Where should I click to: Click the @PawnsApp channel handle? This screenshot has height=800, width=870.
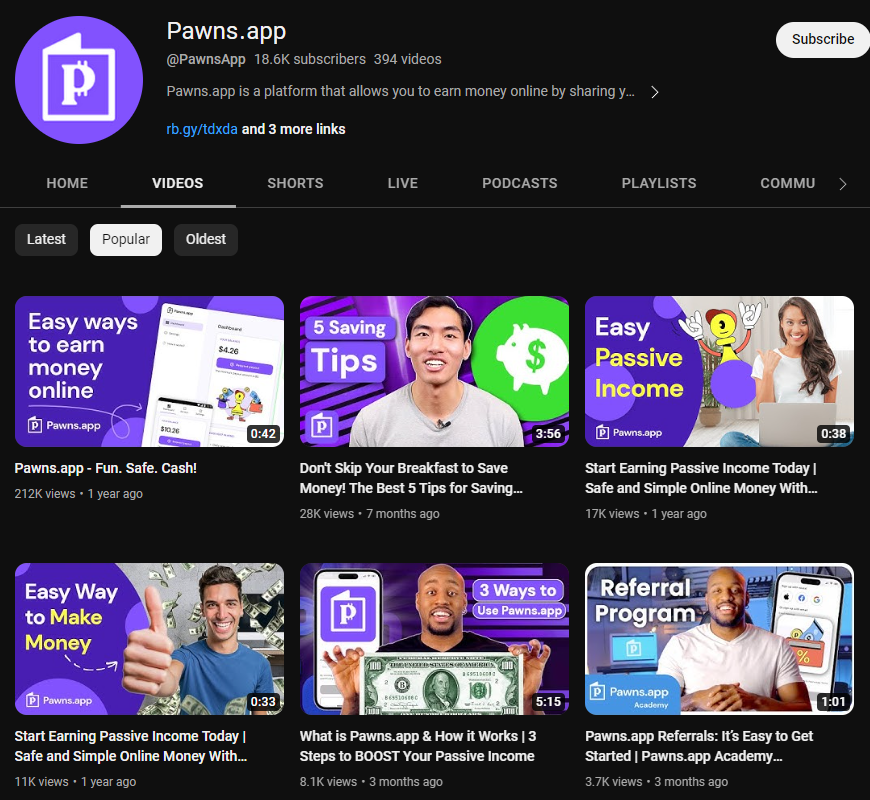tap(206, 59)
